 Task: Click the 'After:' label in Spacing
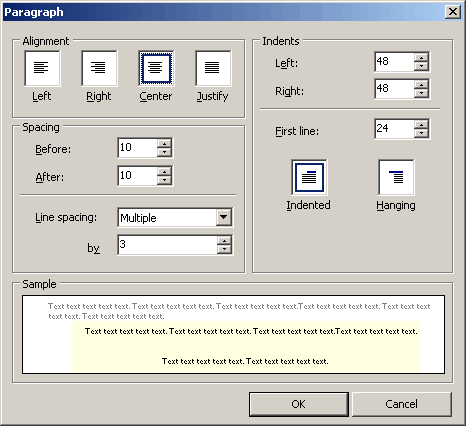click(x=50, y=177)
